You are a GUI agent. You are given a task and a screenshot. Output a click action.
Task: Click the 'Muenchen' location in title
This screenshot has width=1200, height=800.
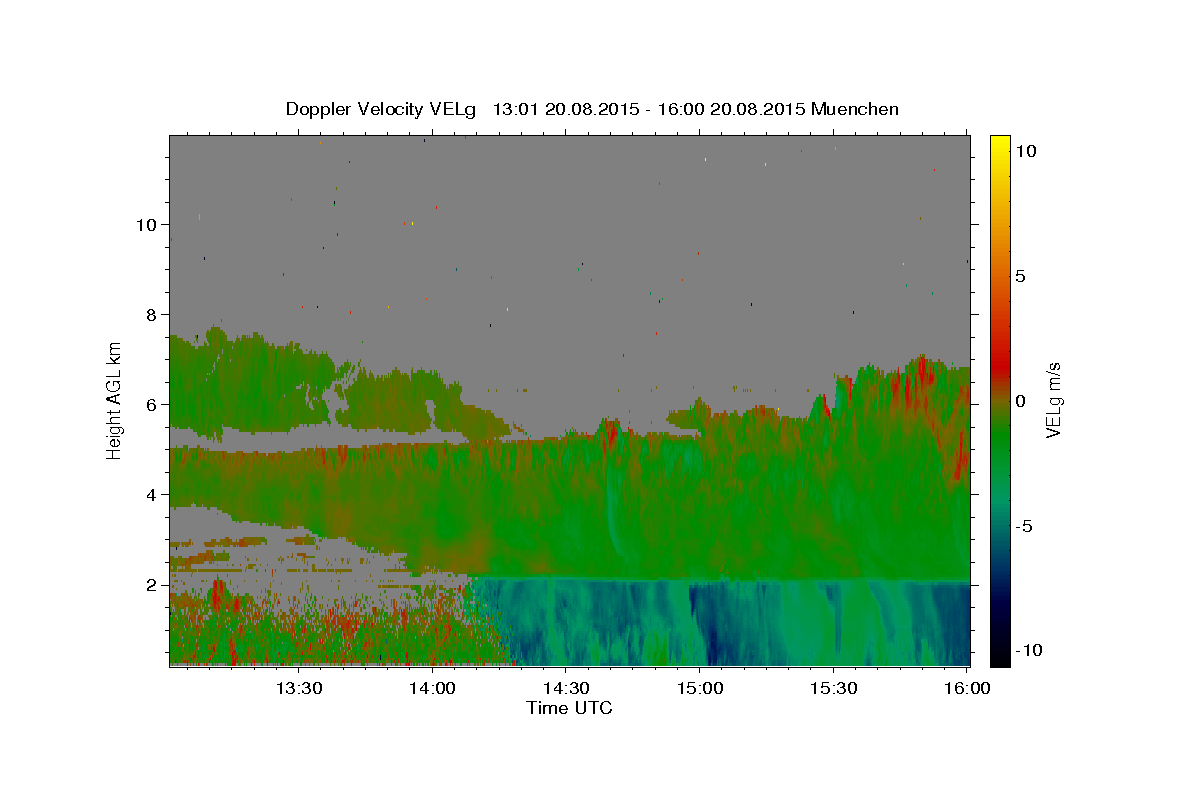(x=855, y=109)
